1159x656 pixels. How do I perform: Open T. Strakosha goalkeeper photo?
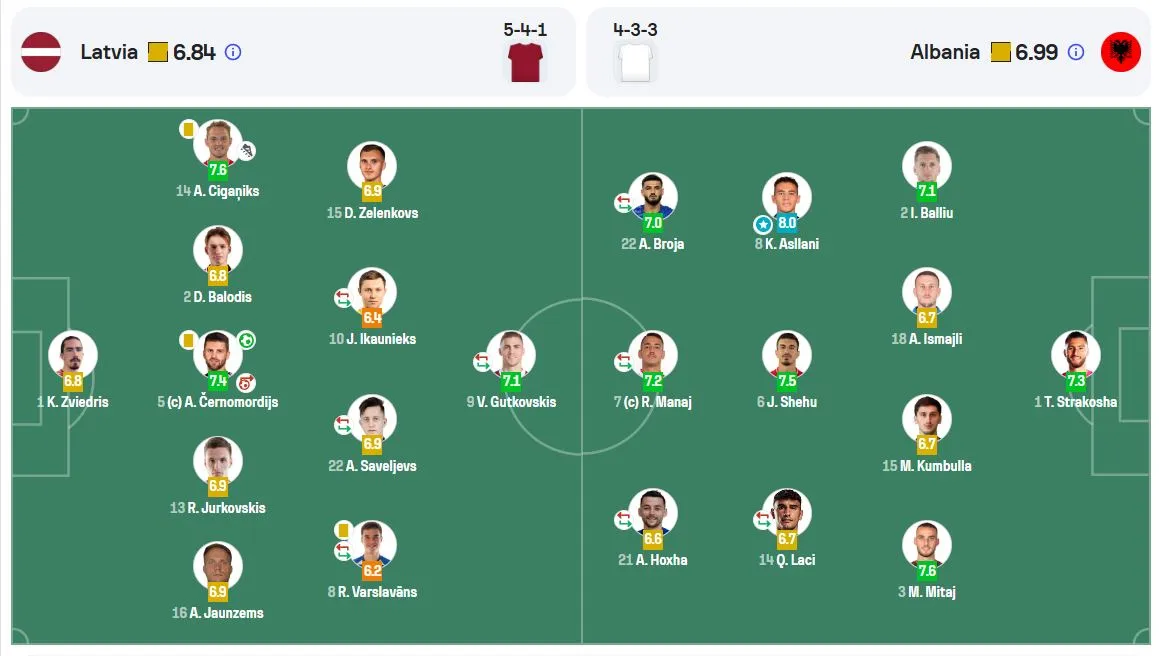1075,354
